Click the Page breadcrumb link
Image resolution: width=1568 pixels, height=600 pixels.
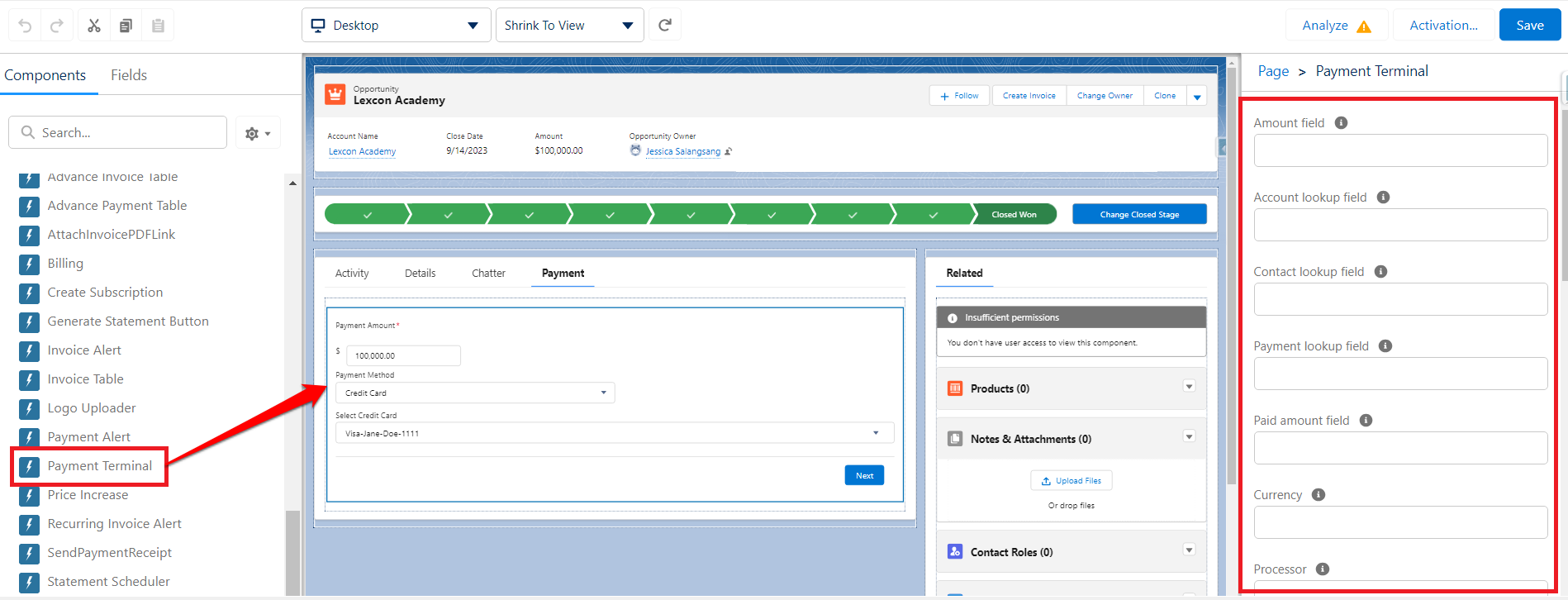1273,72
